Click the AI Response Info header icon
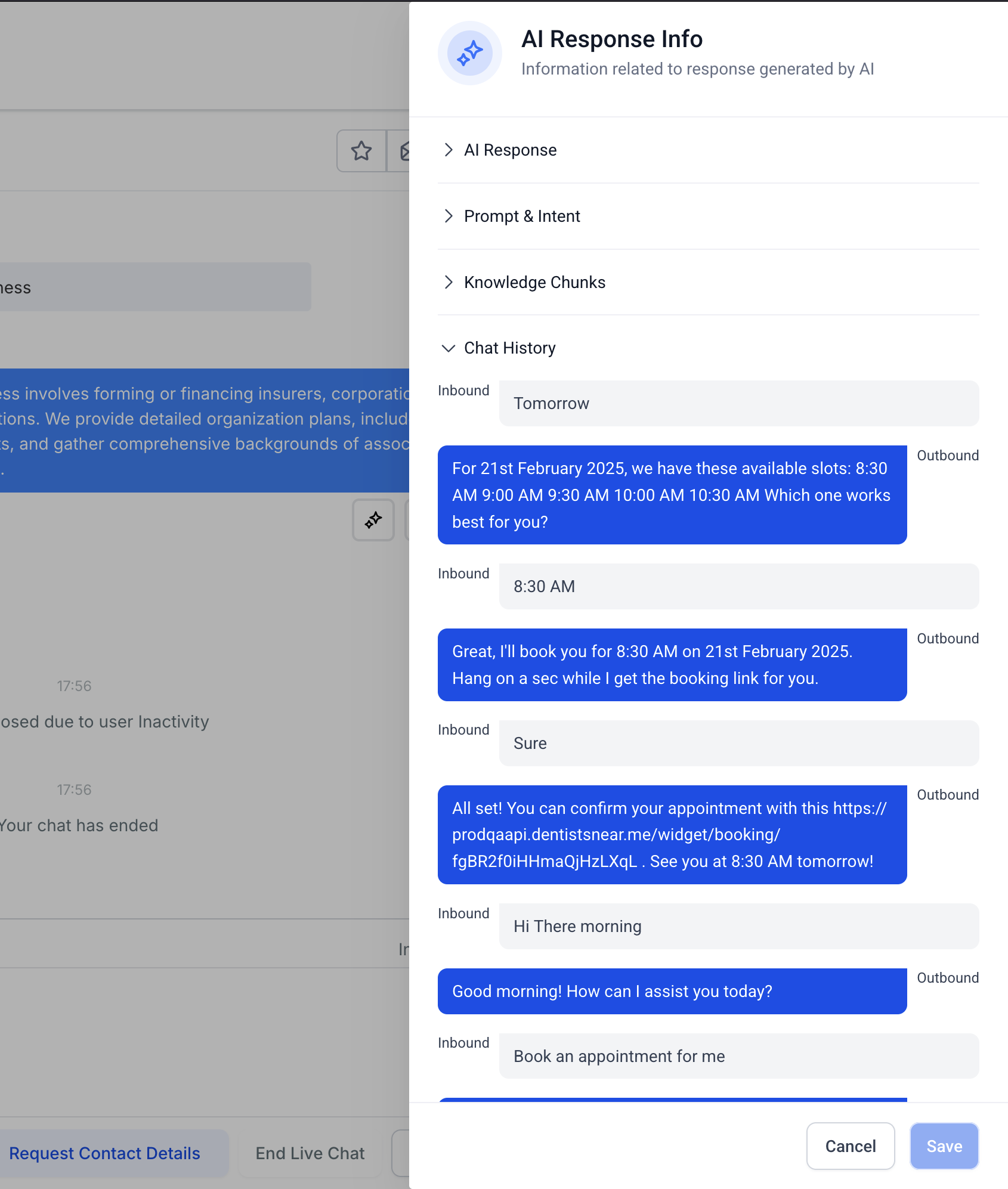Image resolution: width=1008 pixels, height=1189 pixels. pyautogui.click(x=470, y=53)
